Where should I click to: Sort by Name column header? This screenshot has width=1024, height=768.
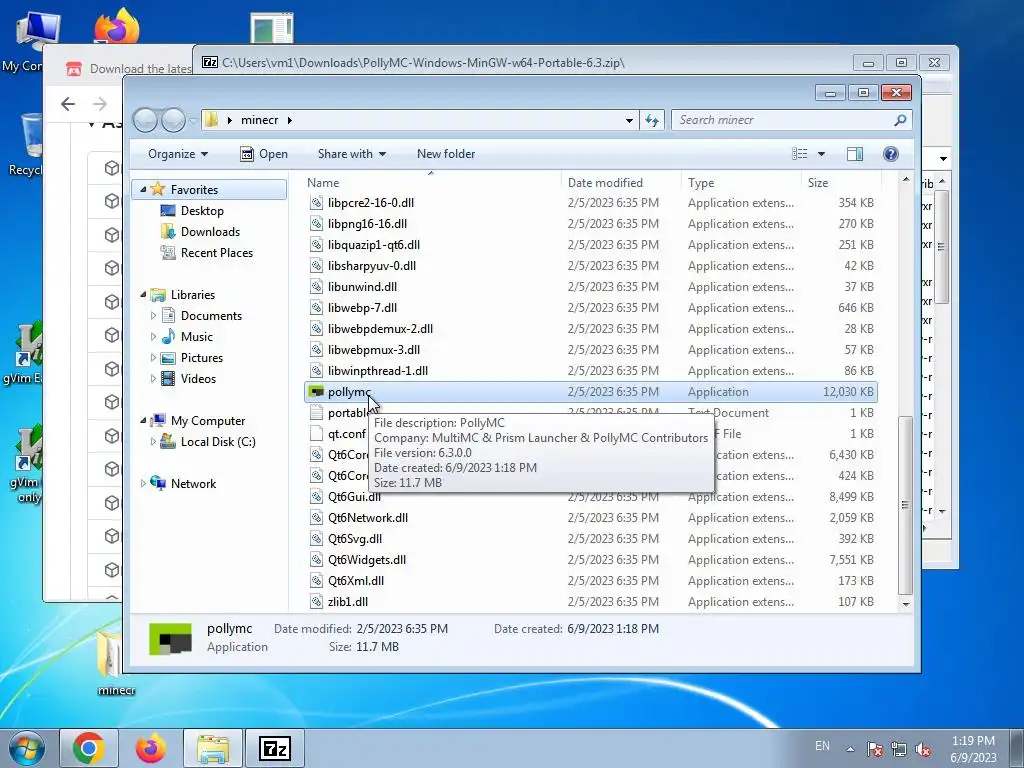click(431, 183)
